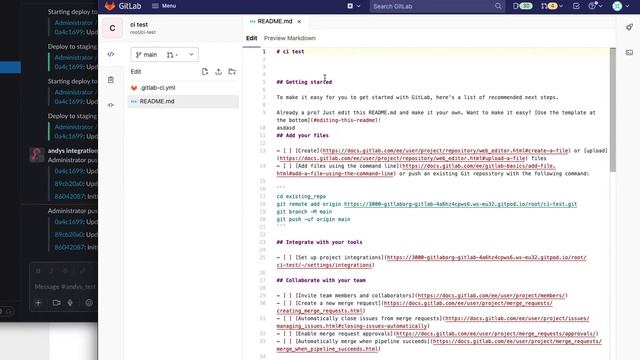
Task: Open the merge_requests/approvals docs URL
Action: pyautogui.click(x=496, y=333)
